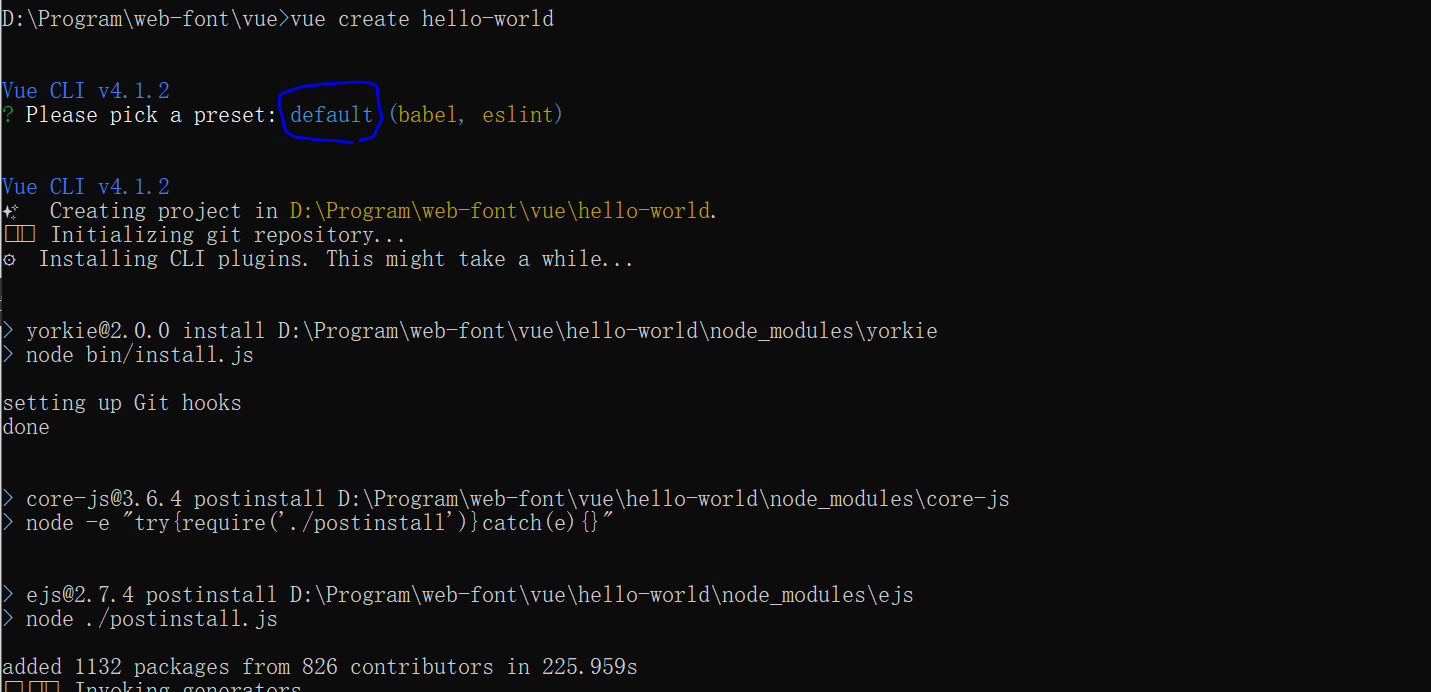Click the 'Invoking generators' line

[152, 688]
